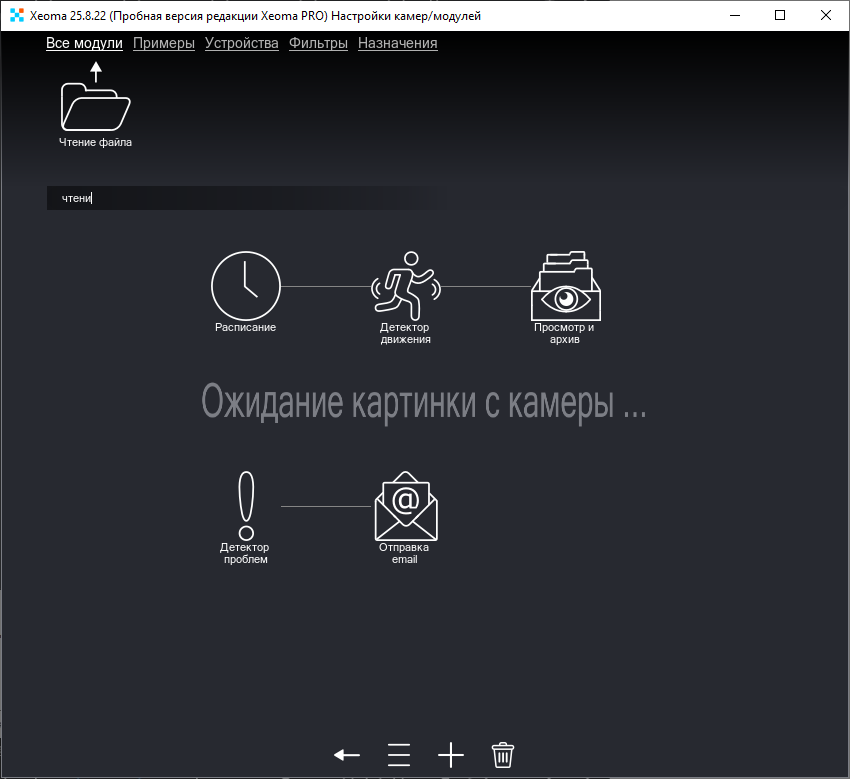Image resolution: width=850 pixels, height=779 pixels.
Task: Select the Отправка email envelope icon
Action: point(405,503)
